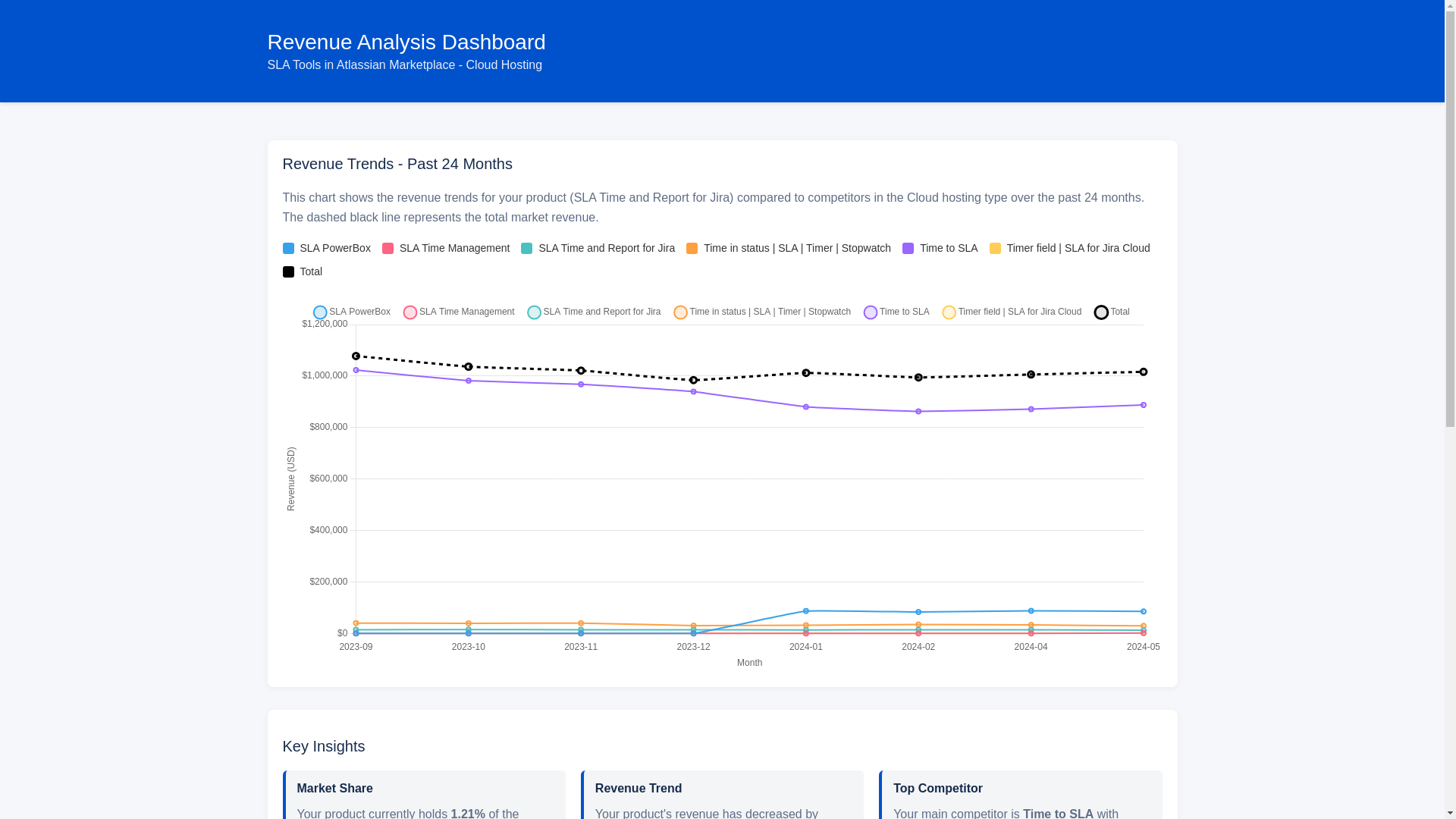Open the Top Competitor insight card

coord(1020,795)
